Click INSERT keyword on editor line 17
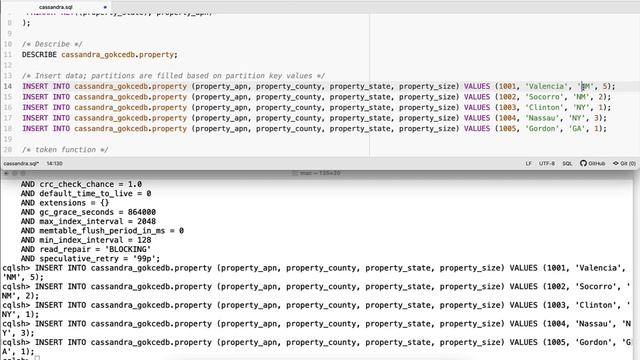640x360 pixels. (x=35, y=118)
